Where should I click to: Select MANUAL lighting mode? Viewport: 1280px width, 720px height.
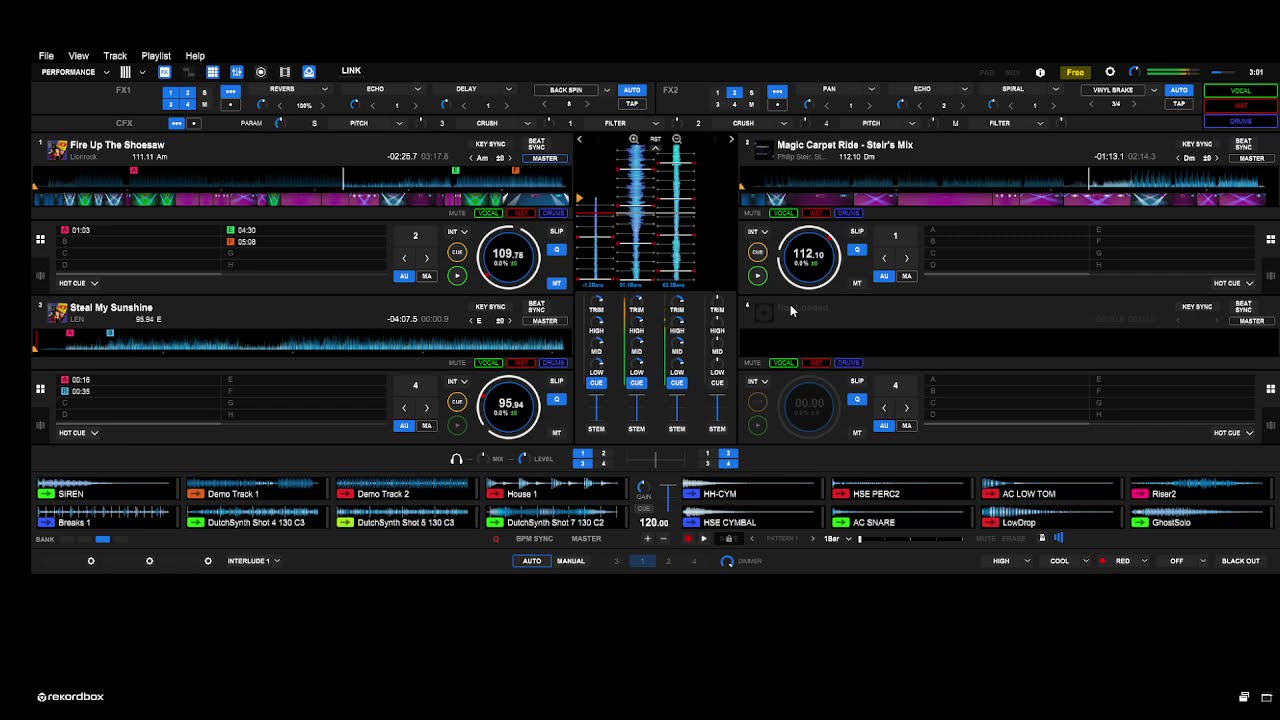coord(571,561)
